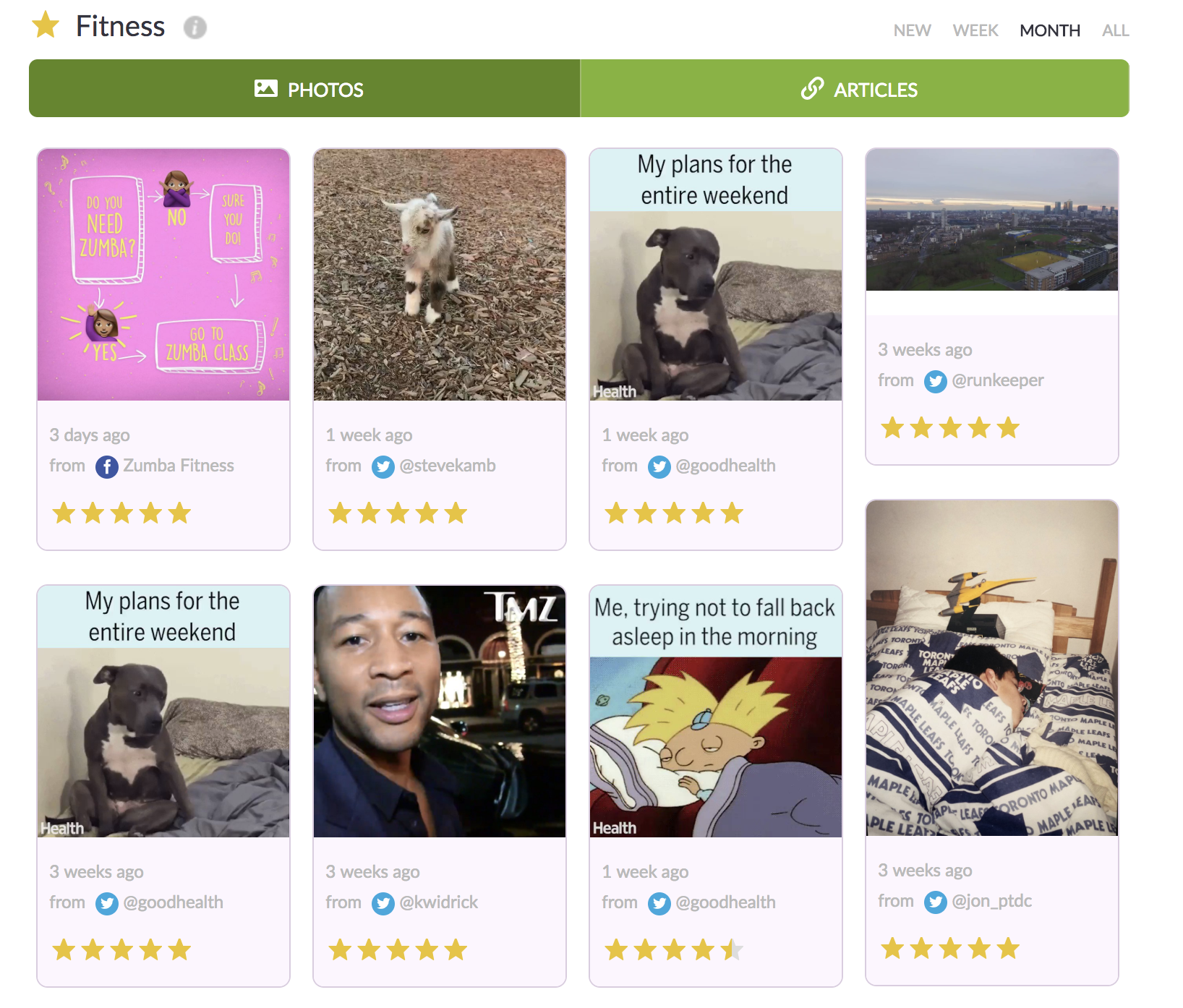
Task: Click the gold star beside Fitness title
Action: [46, 25]
